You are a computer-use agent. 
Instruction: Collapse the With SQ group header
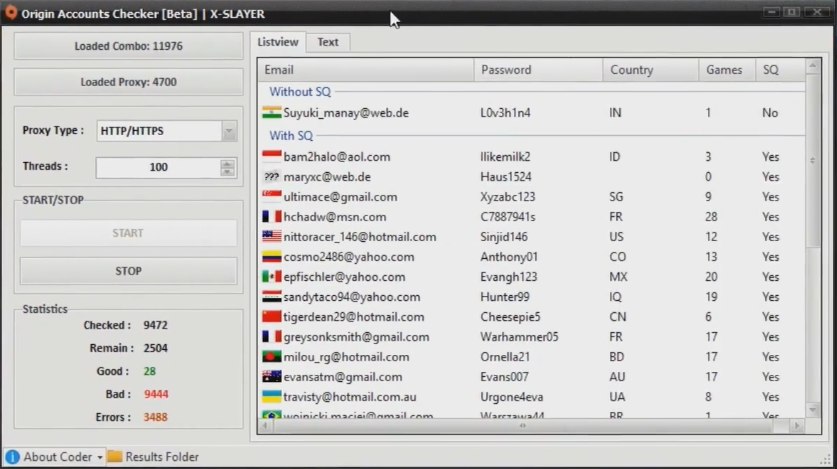click(x=291, y=136)
